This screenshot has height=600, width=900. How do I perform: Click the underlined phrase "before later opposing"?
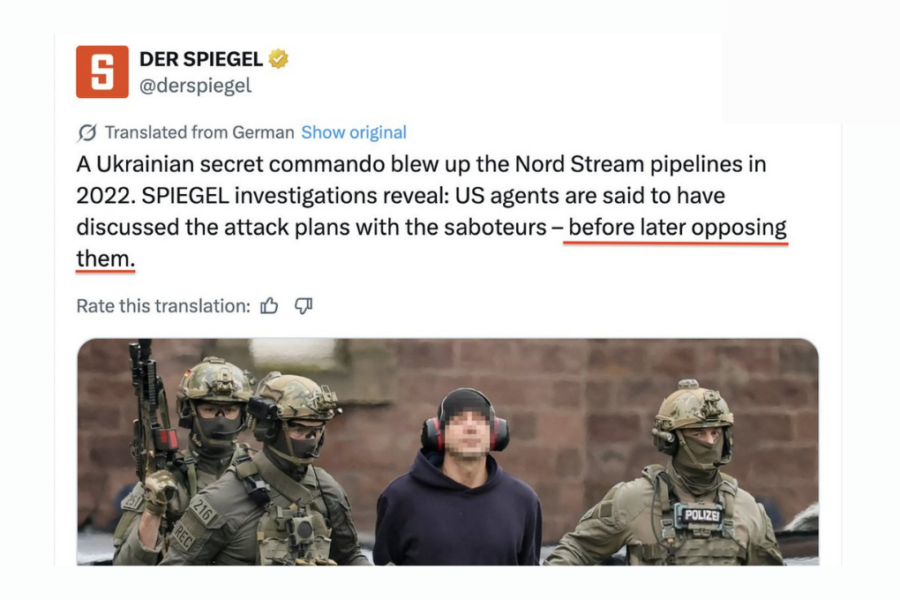tap(677, 227)
